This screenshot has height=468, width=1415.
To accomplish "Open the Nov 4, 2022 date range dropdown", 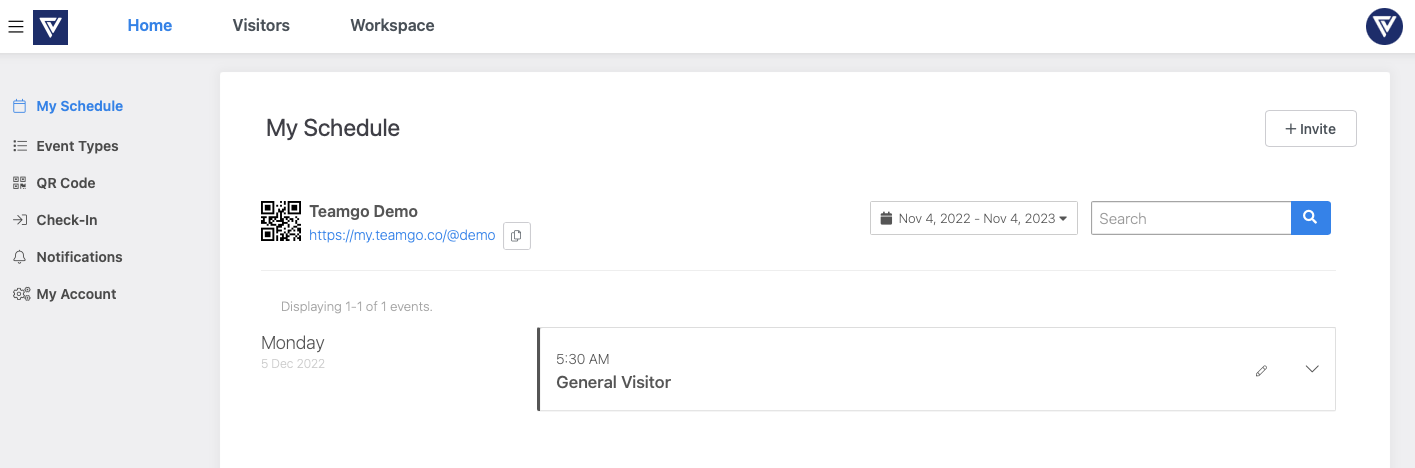I will [974, 218].
